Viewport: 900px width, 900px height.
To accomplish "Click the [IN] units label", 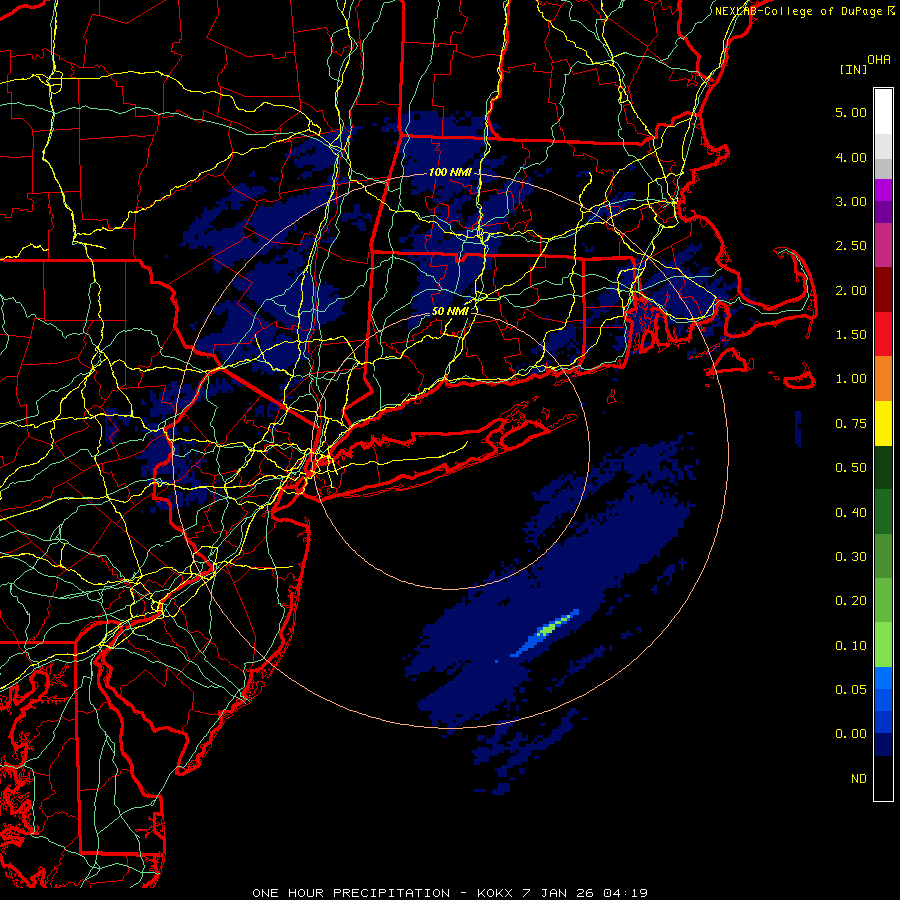I will [853, 70].
